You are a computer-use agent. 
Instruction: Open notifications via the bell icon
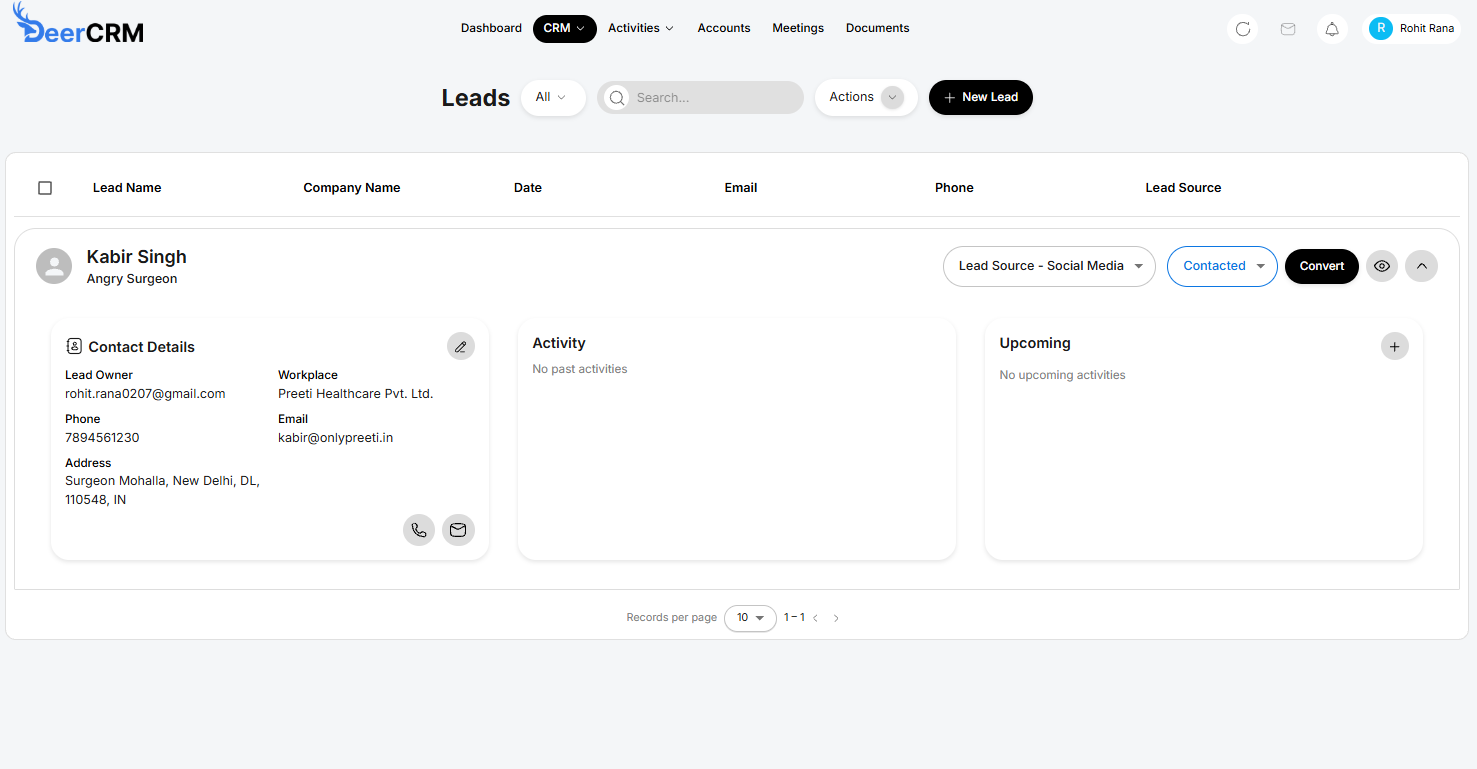tap(1332, 29)
